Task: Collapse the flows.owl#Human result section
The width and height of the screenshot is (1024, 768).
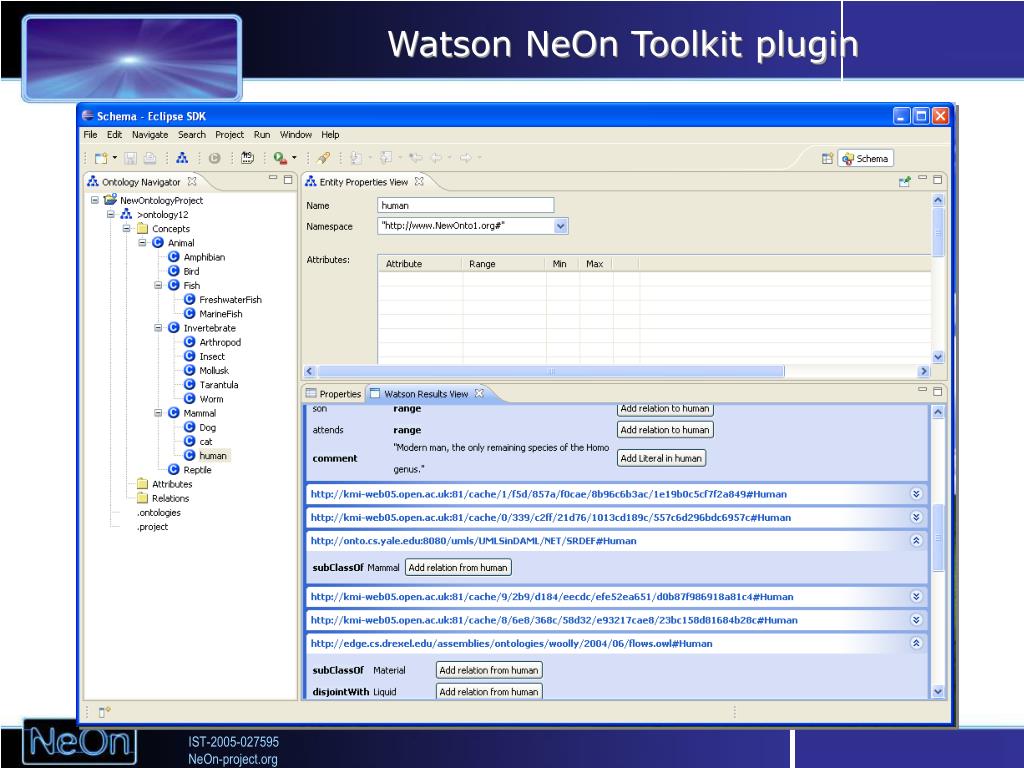Action: 916,643
